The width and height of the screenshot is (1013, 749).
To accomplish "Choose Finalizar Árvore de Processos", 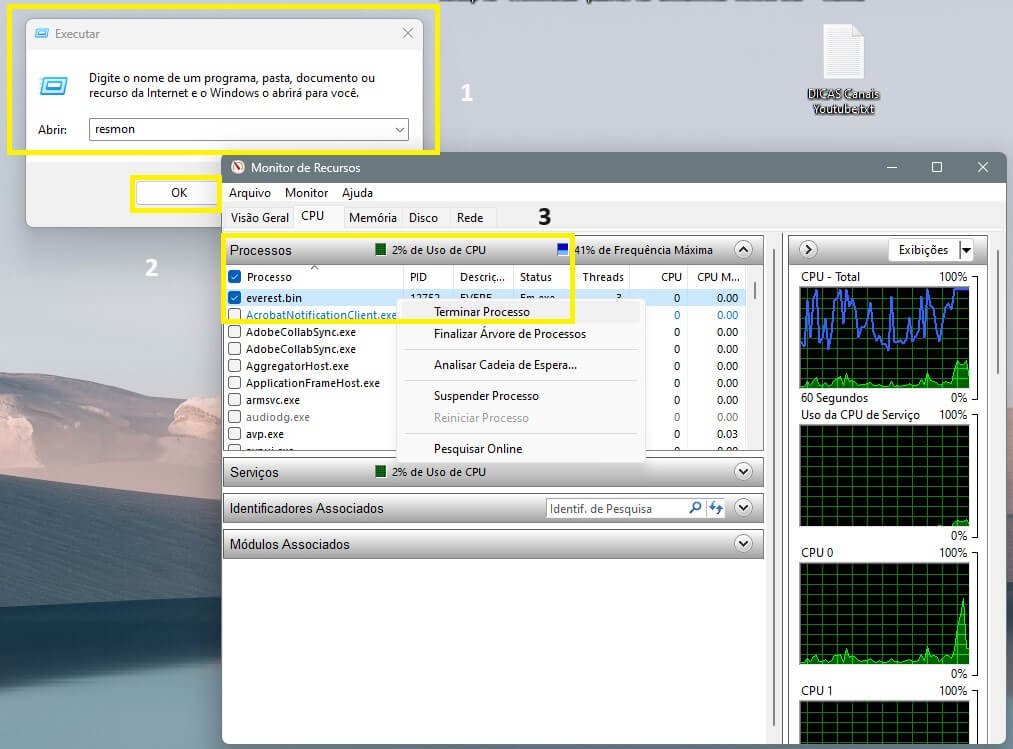I will click(x=521, y=334).
